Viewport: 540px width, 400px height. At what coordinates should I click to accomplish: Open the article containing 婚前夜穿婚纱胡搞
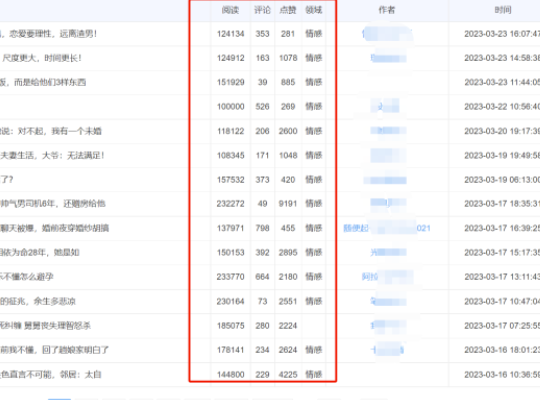[x=54, y=228]
